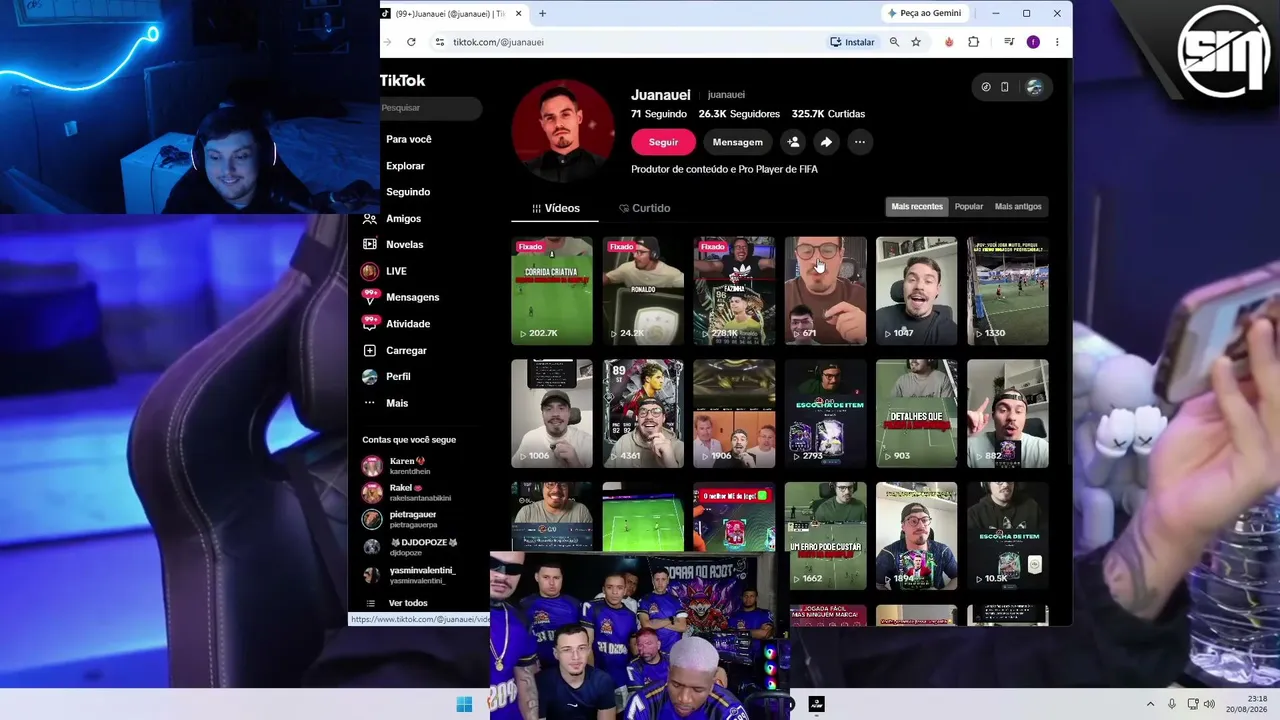The height and width of the screenshot is (720, 1280).
Task: Click the TikTok logo
Action: click(403, 80)
